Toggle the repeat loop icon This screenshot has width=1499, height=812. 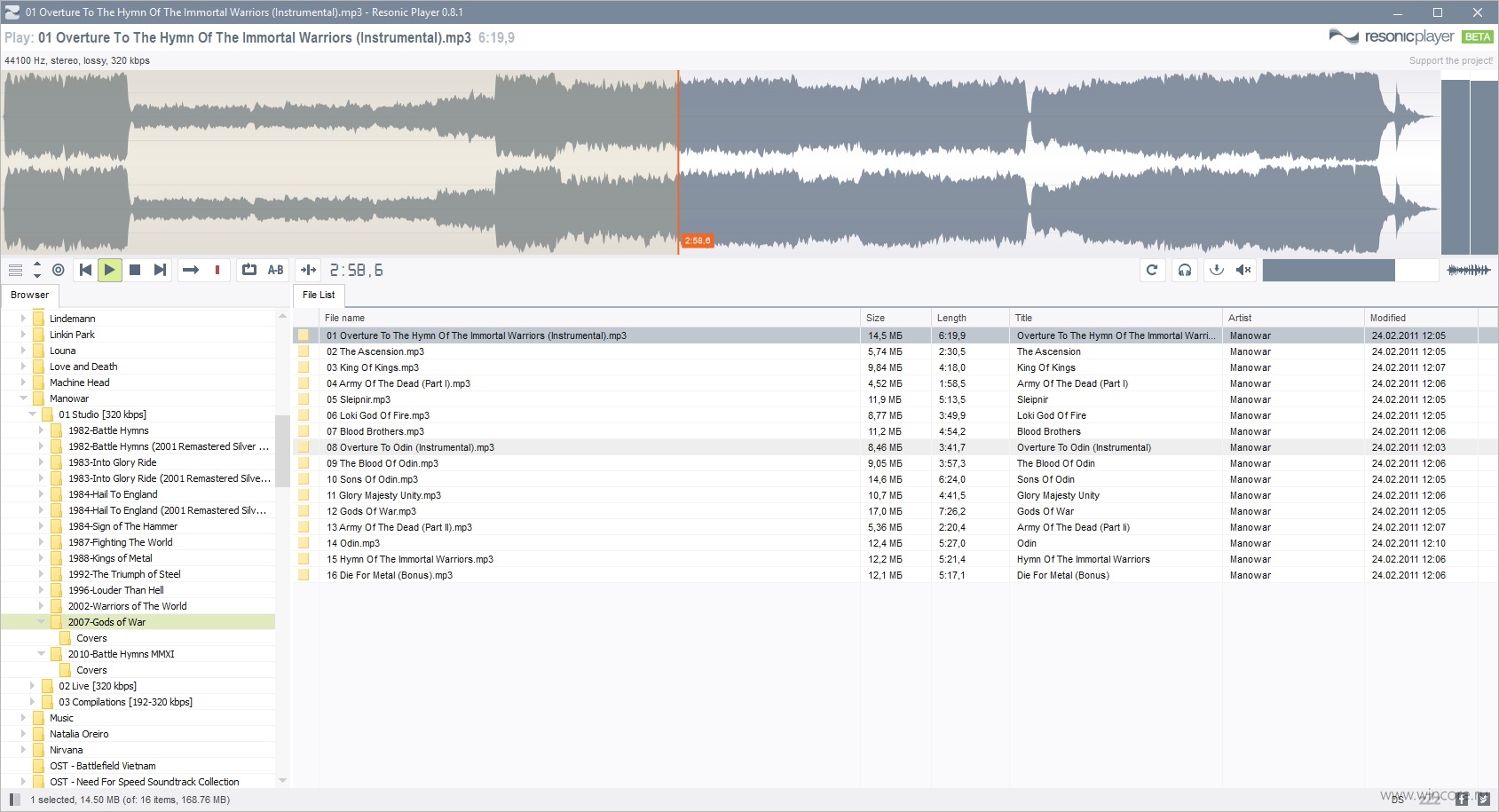[x=249, y=270]
